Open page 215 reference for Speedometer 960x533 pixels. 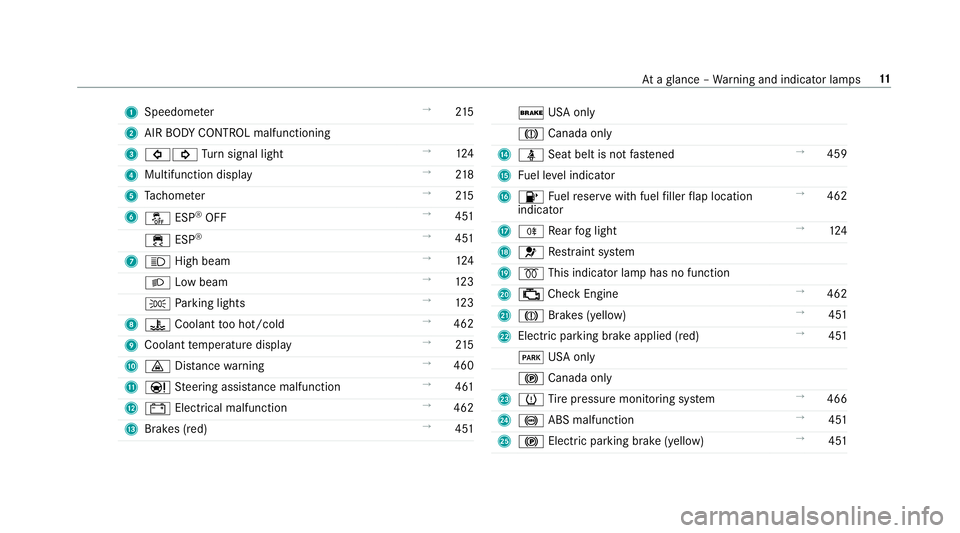(x=463, y=112)
